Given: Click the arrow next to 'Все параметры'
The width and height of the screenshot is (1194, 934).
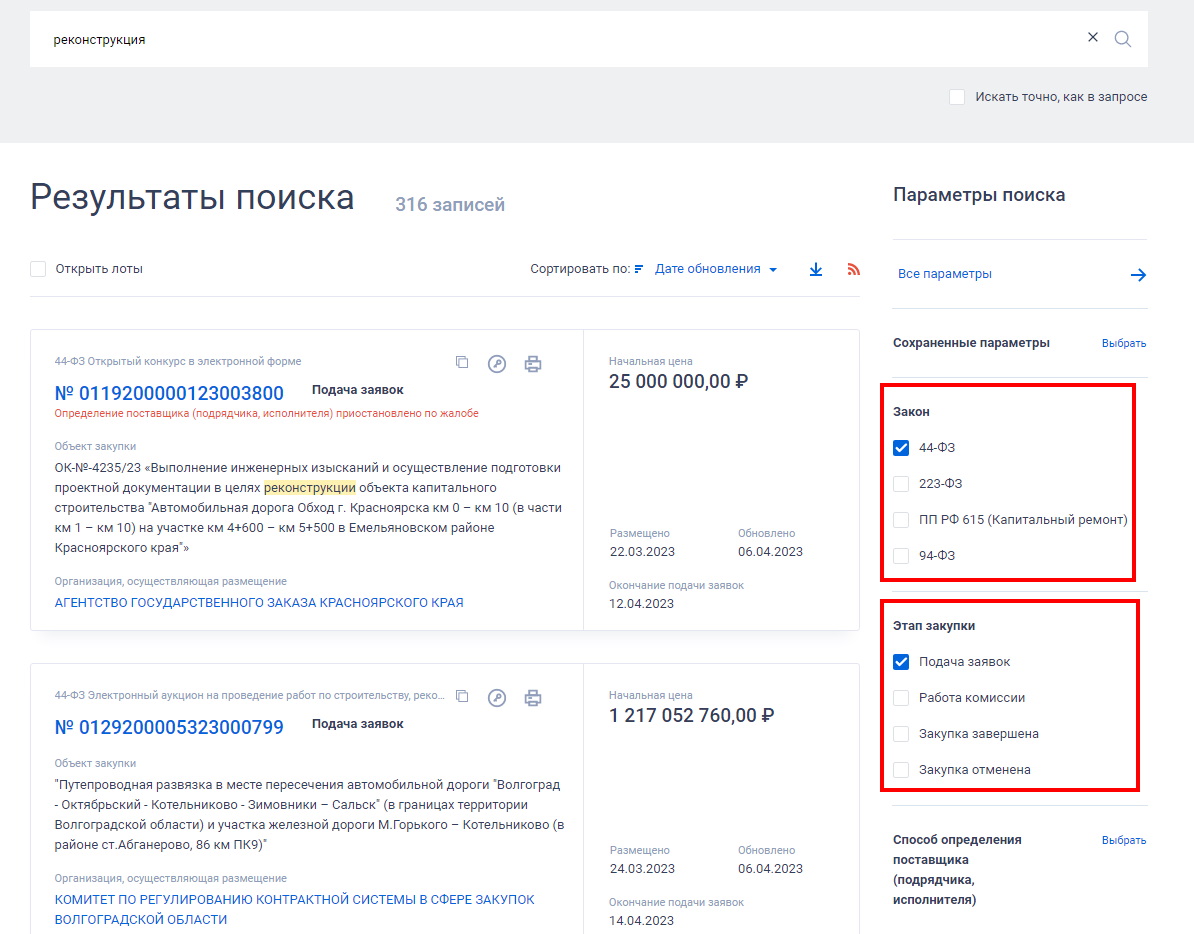Looking at the screenshot, I should pos(1138,275).
